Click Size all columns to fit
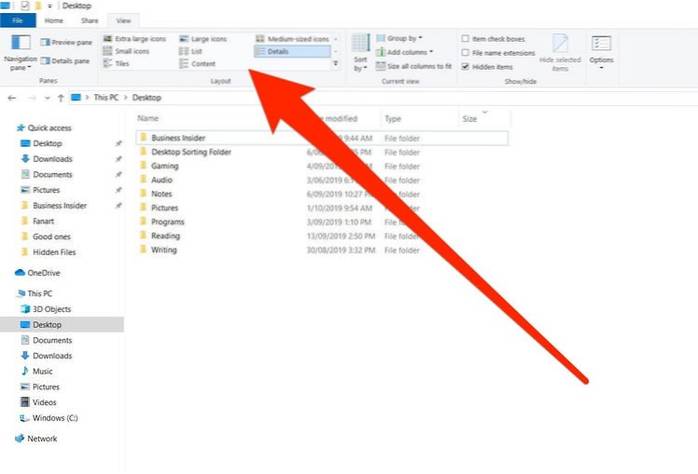698x474 pixels. [x=416, y=63]
